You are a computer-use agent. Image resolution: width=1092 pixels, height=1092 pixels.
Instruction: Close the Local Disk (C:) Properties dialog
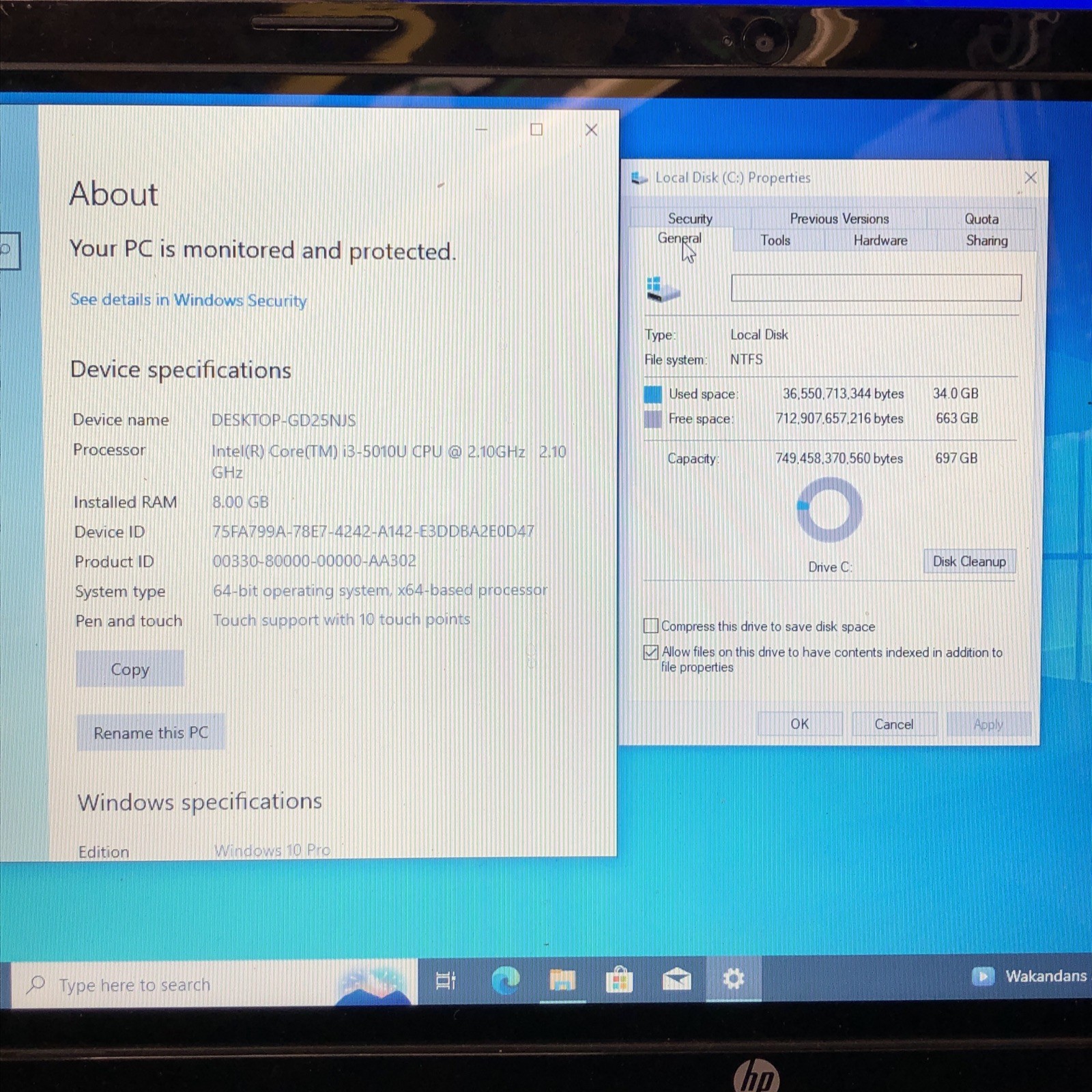coord(1031,177)
